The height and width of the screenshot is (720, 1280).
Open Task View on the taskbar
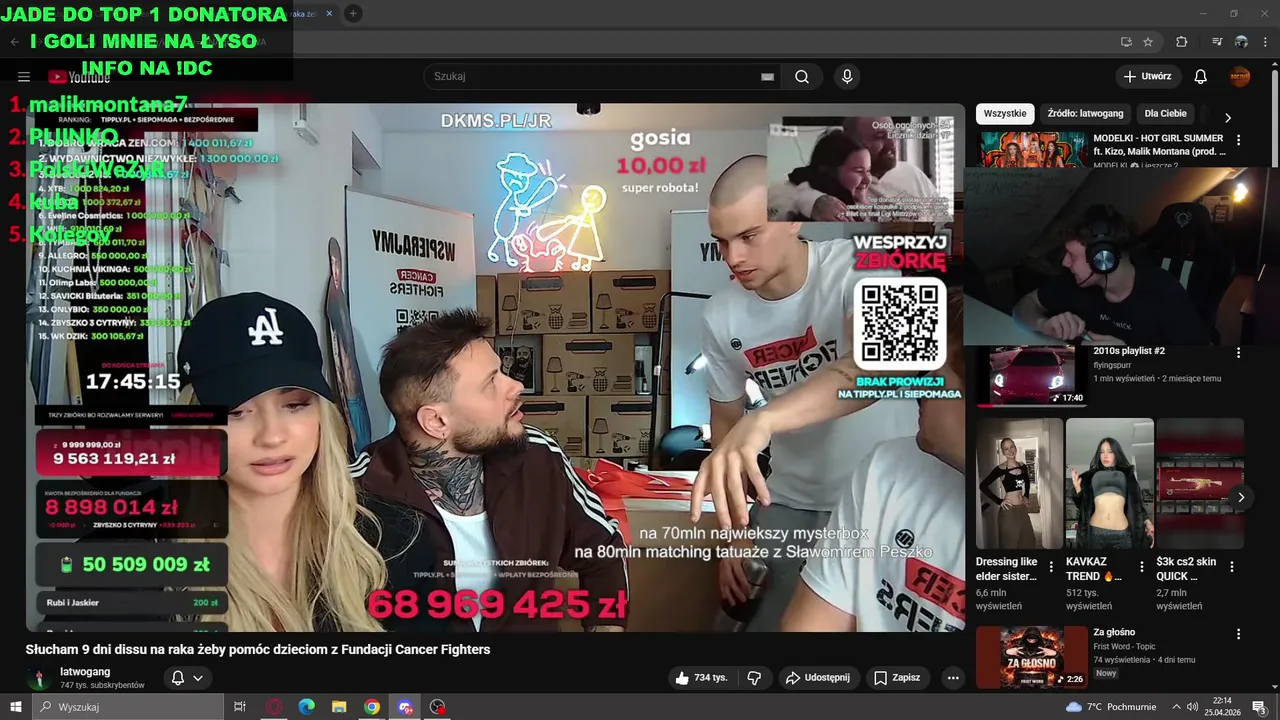(x=240, y=707)
